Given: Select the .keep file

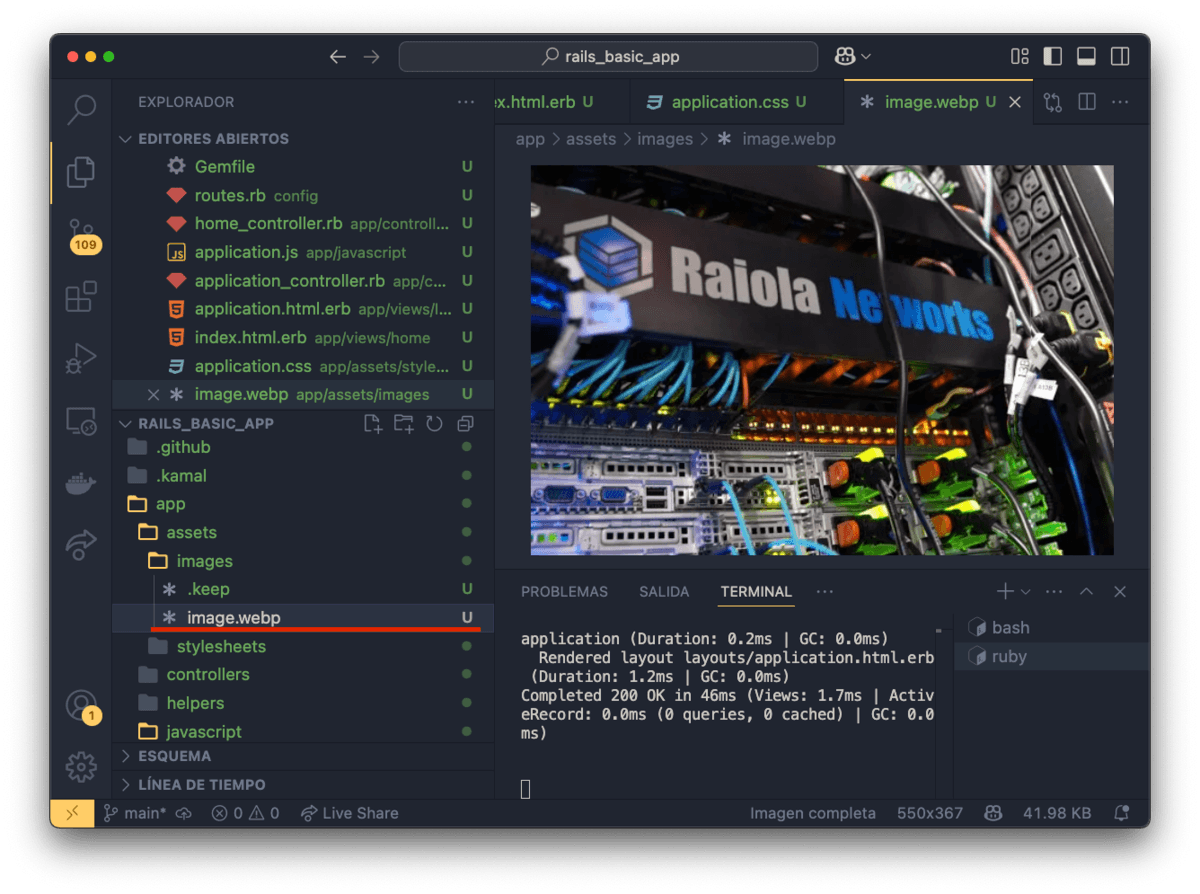Looking at the screenshot, I should [x=304, y=589].
